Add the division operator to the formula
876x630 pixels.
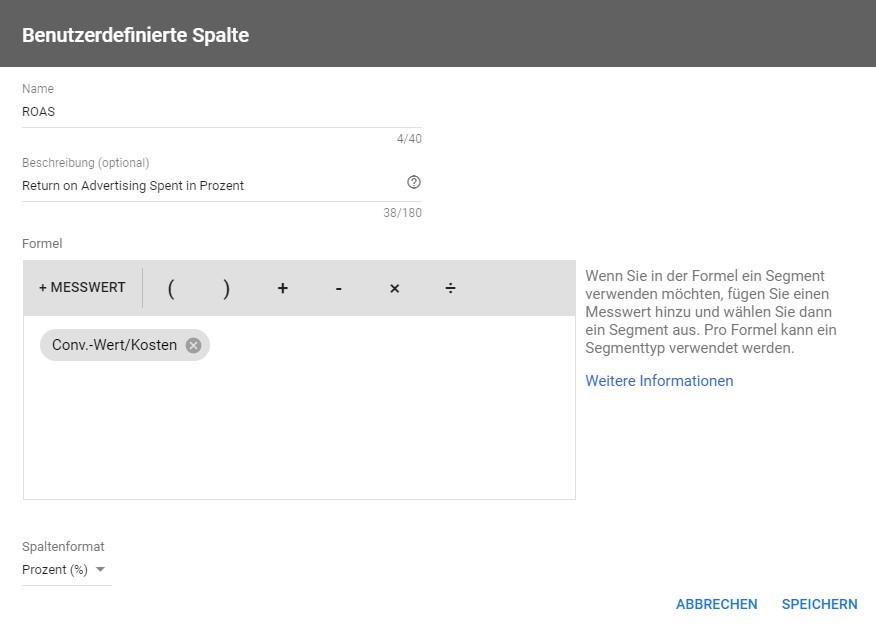tap(450, 288)
